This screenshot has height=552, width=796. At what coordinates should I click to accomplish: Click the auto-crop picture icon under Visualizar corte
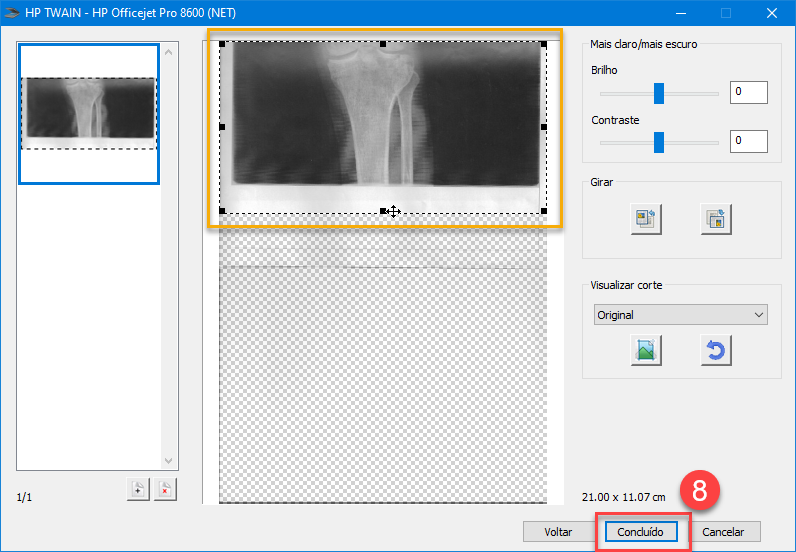pos(646,350)
